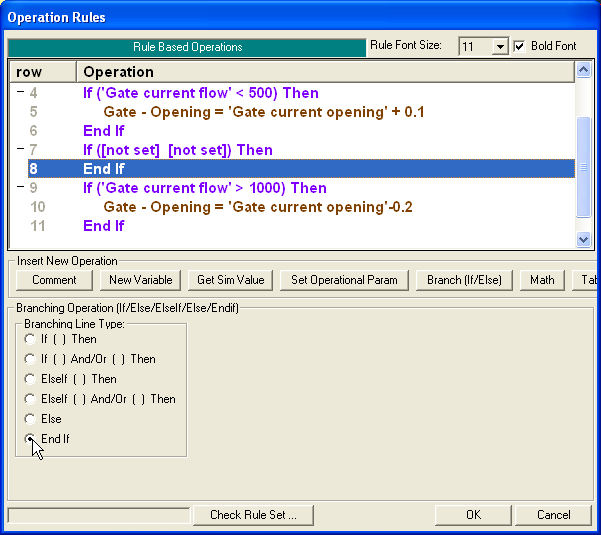The width and height of the screenshot is (601, 535).
Task: Click the Branch (If/Else) button
Action: coord(464,280)
